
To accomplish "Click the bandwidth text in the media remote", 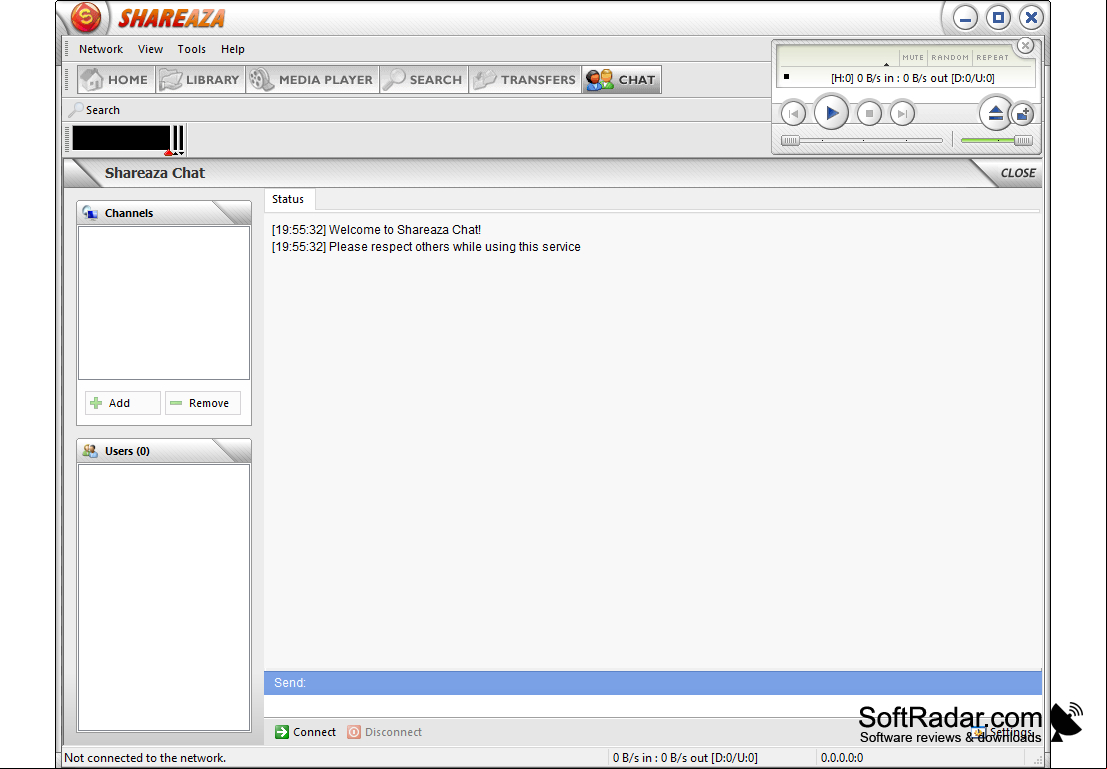I will point(912,78).
